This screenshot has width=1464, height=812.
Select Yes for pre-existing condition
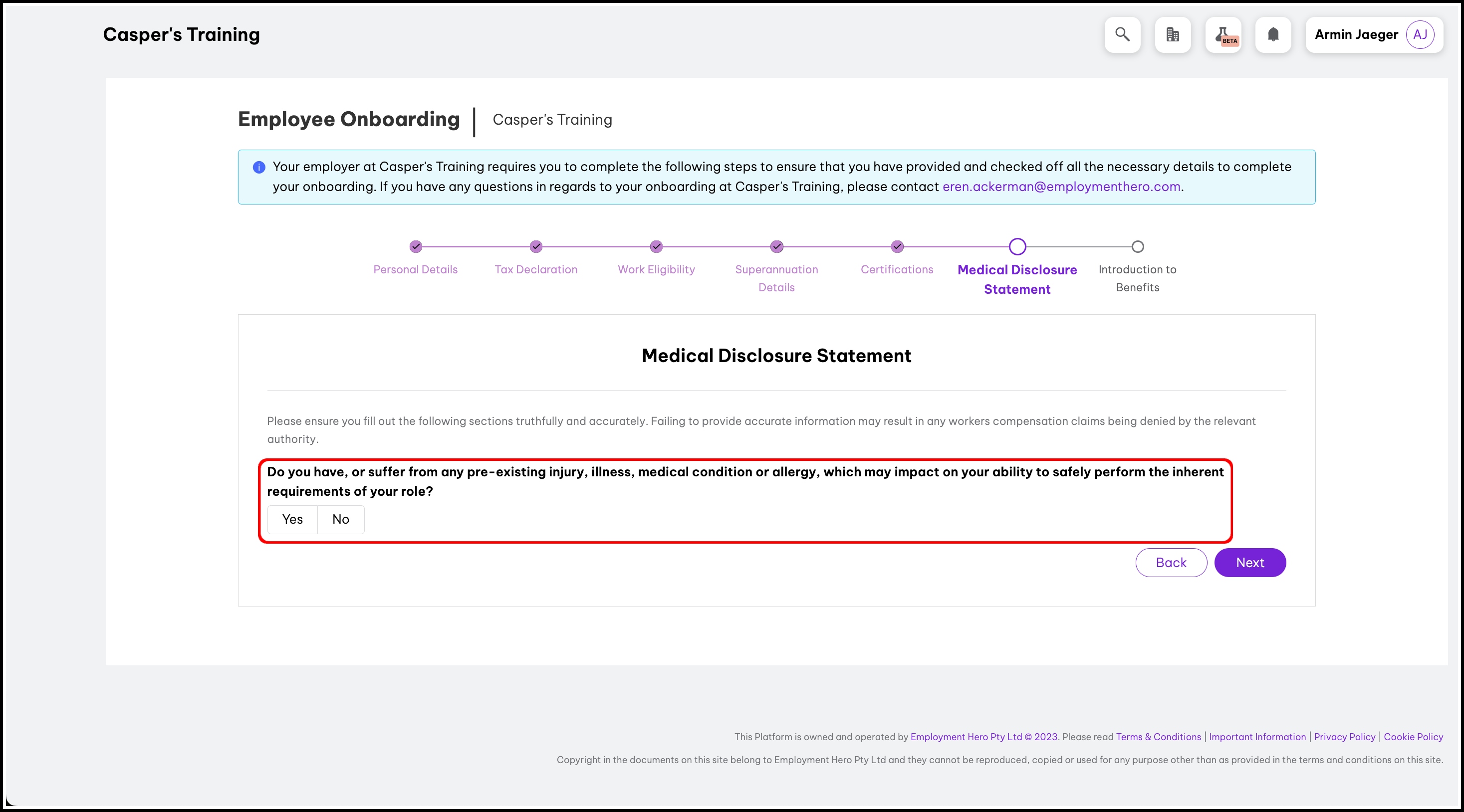click(292, 519)
